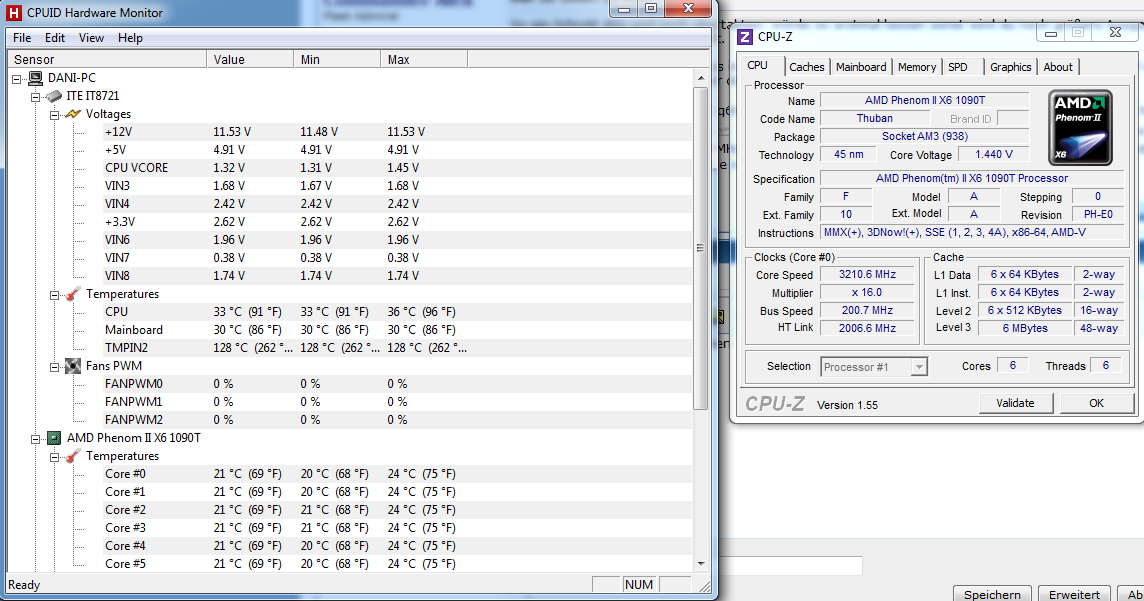Open the Edit menu in Hardware Monitor
Image resolution: width=1144 pixels, height=601 pixels.
55,38
